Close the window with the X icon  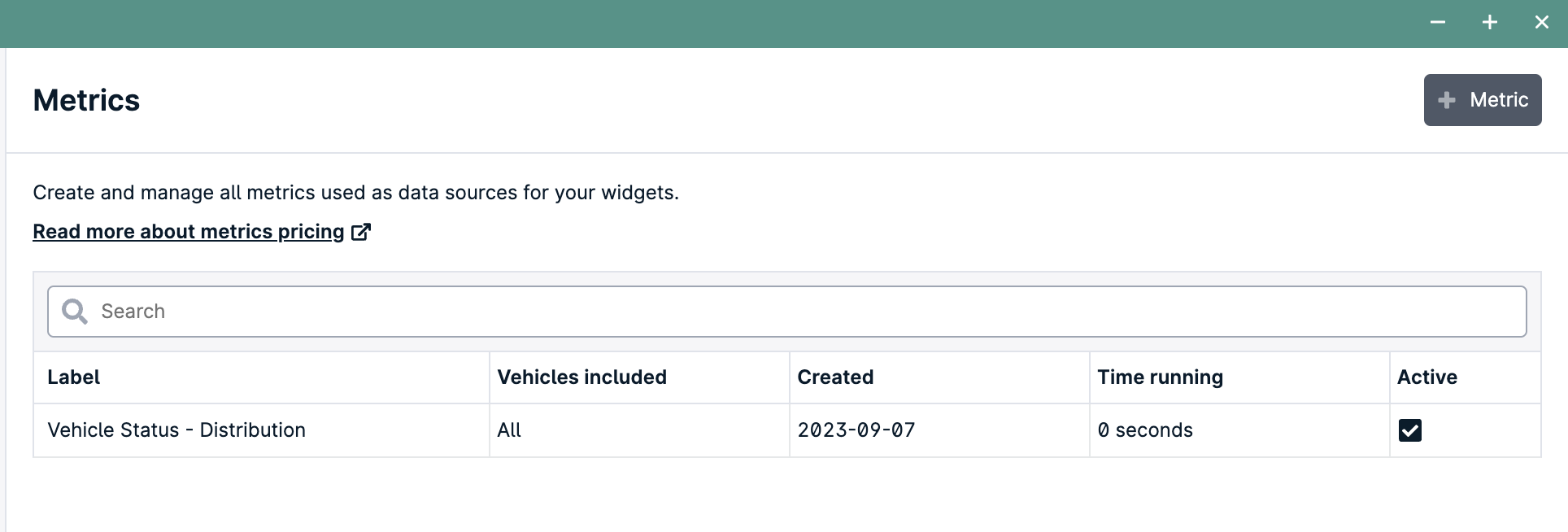[1542, 23]
